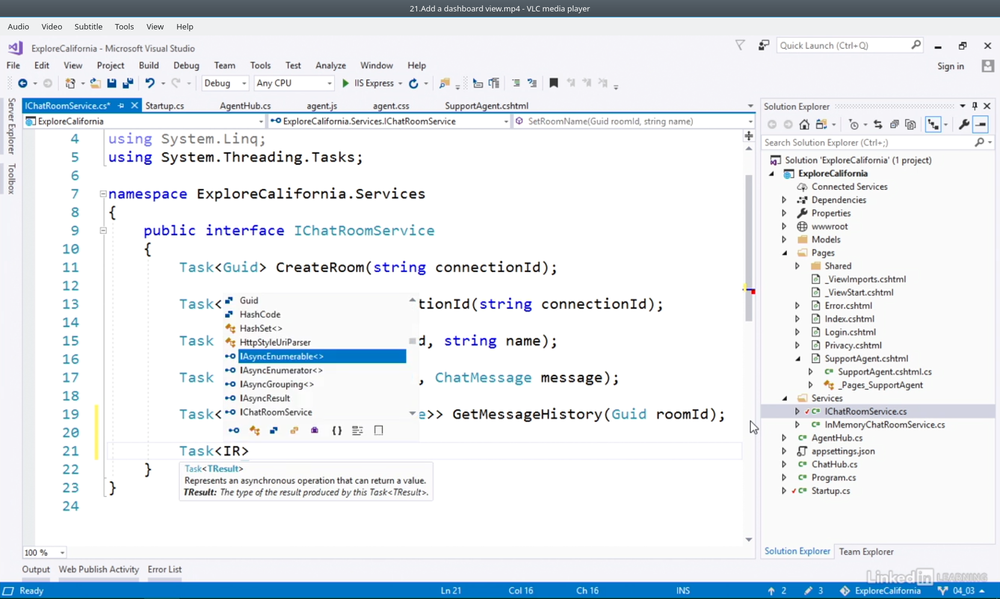Click the editor vertical scrollbar thumb
The image size is (1000, 599).
pos(749,248)
